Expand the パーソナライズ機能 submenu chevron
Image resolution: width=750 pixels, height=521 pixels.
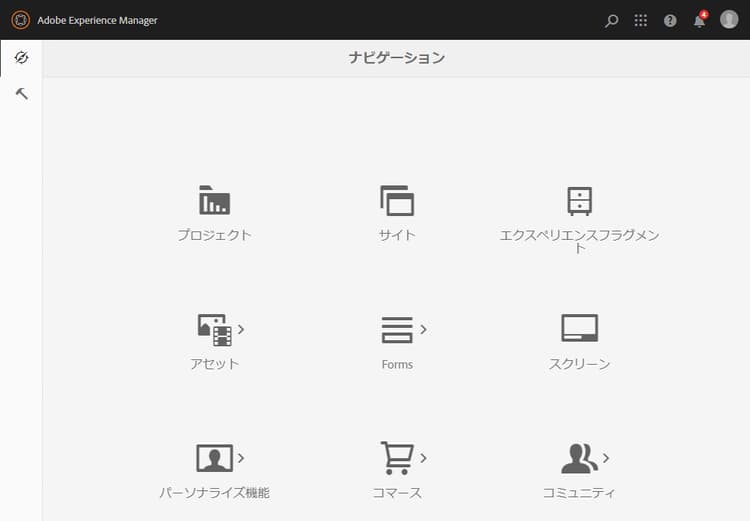click(241, 458)
